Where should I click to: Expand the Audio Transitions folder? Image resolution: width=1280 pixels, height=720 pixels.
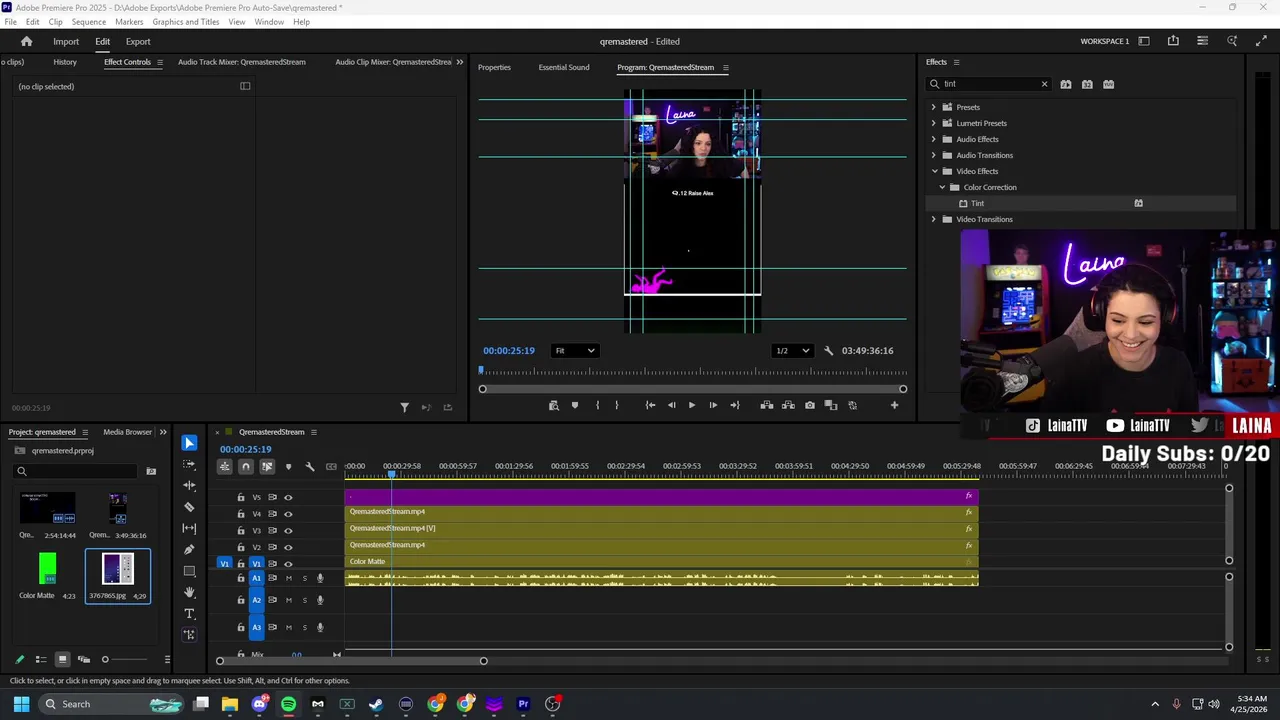[x=934, y=155]
